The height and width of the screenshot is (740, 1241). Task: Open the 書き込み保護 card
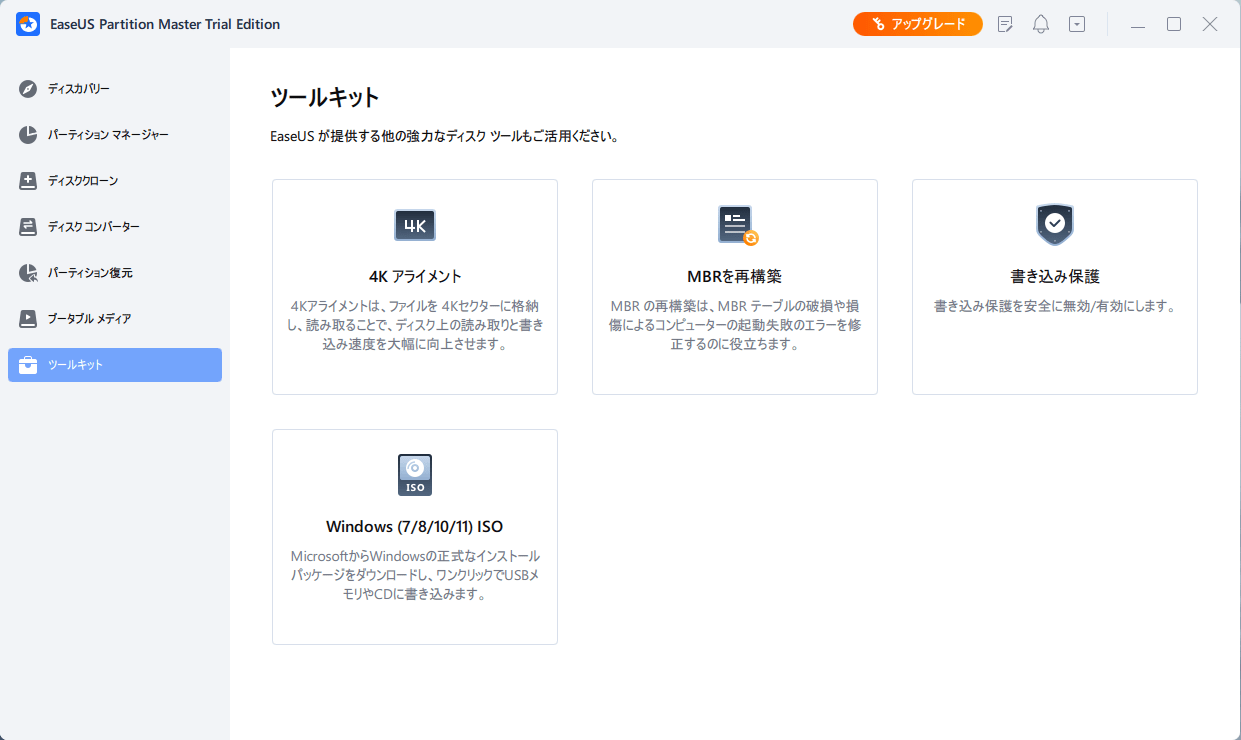(x=1054, y=286)
